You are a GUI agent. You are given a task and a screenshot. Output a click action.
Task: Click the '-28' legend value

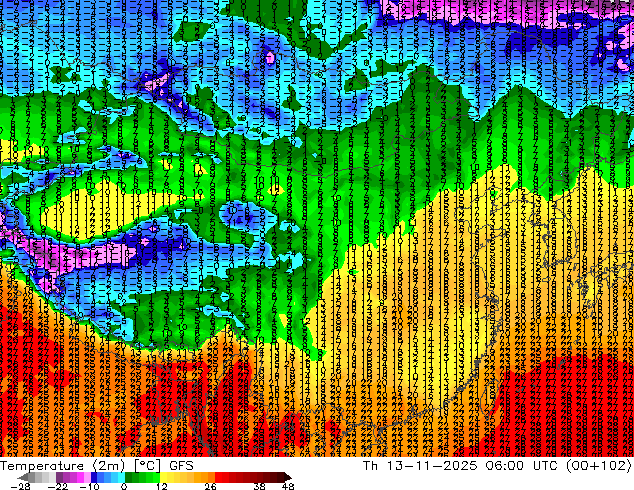(20, 486)
